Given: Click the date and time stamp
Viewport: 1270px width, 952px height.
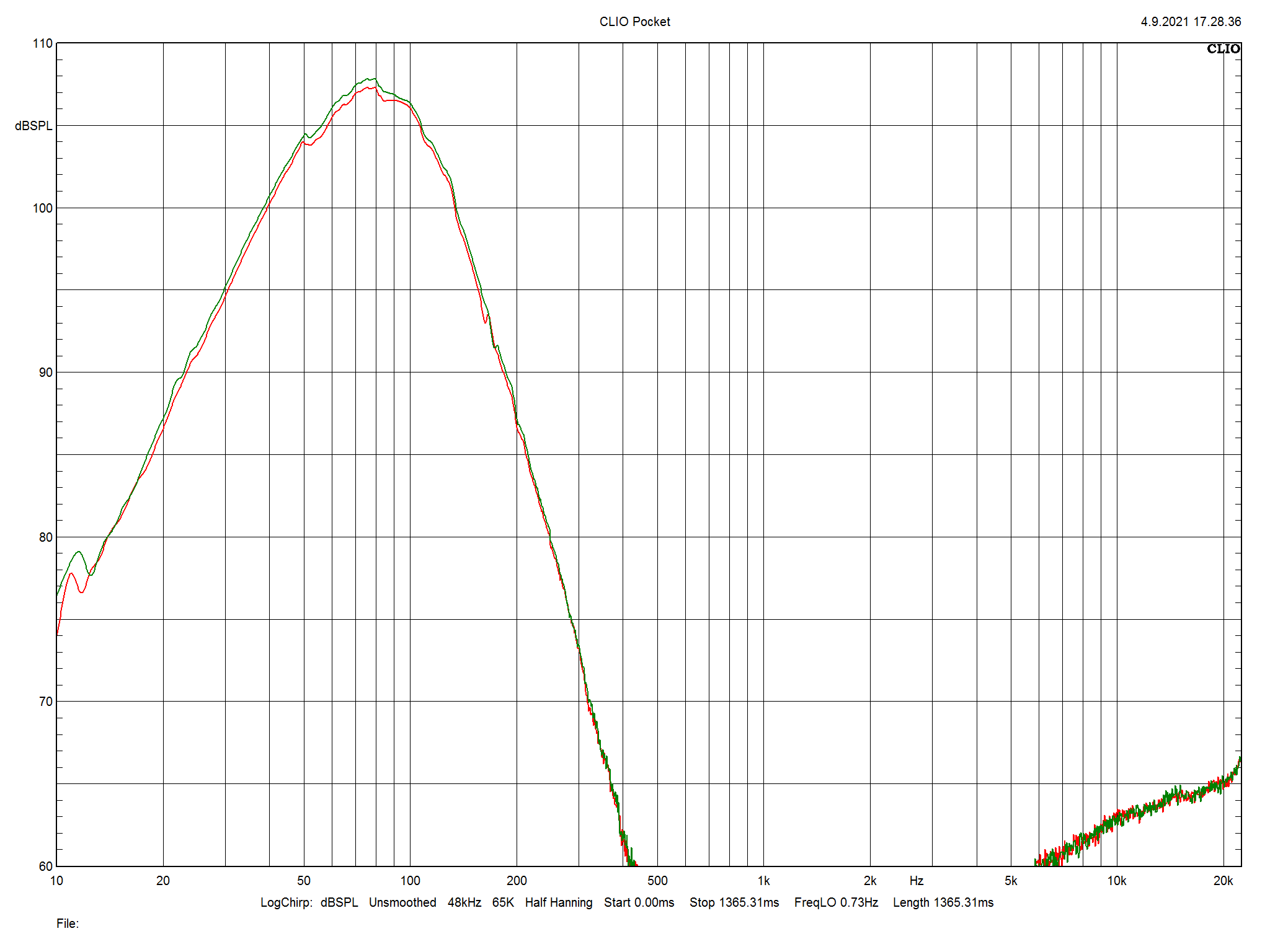Looking at the screenshot, I should point(1190,22).
